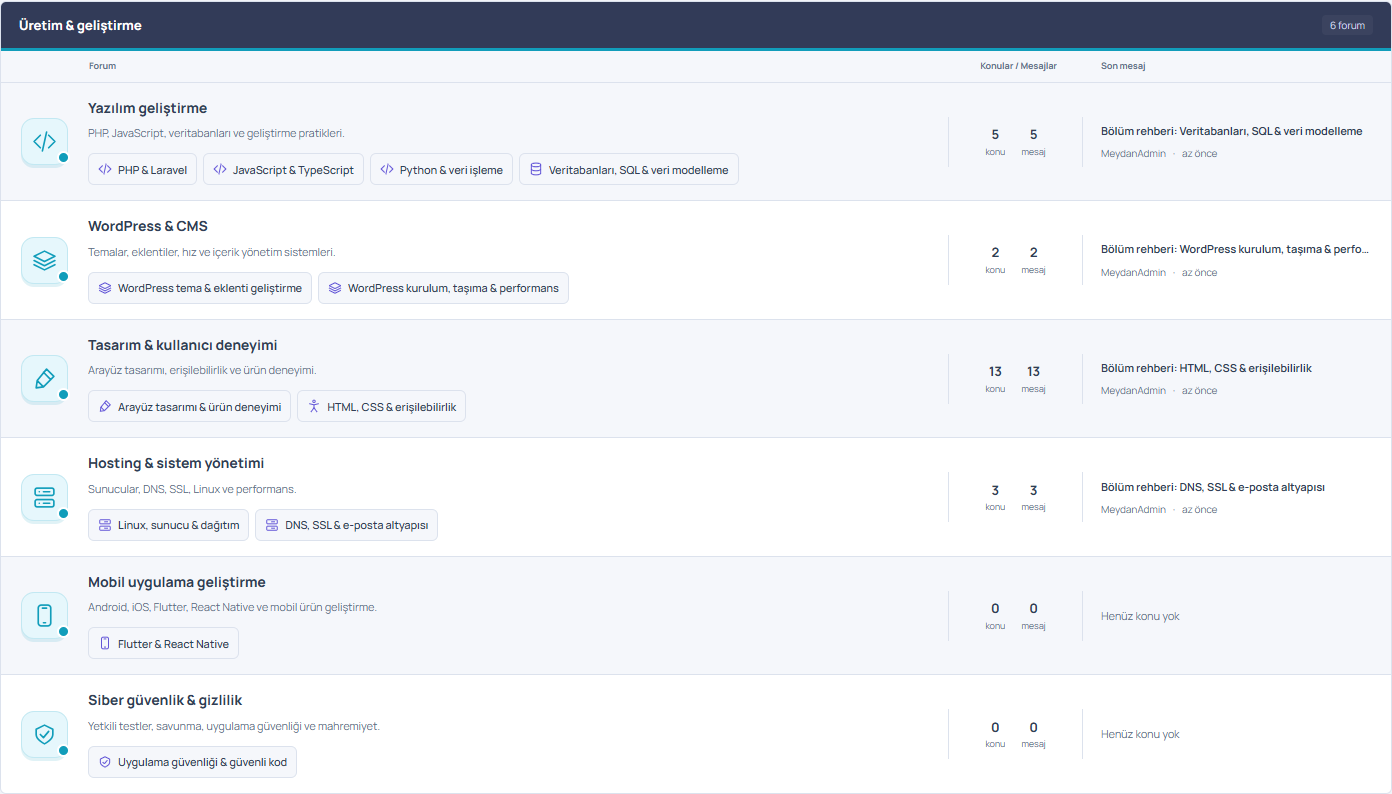The height and width of the screenshot is (794, 1392).
Task: Open HTML, CSS & erişilebilirlik subforum chip
Action: (x=381, y=406)
